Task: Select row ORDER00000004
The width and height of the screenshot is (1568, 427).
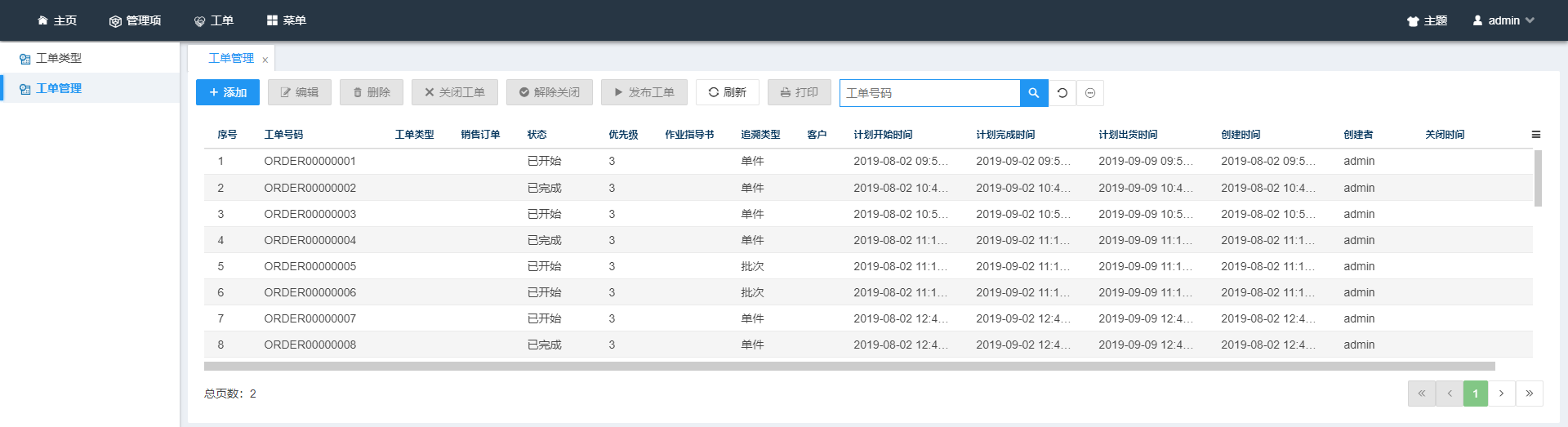Action: [x=868, y=240]
